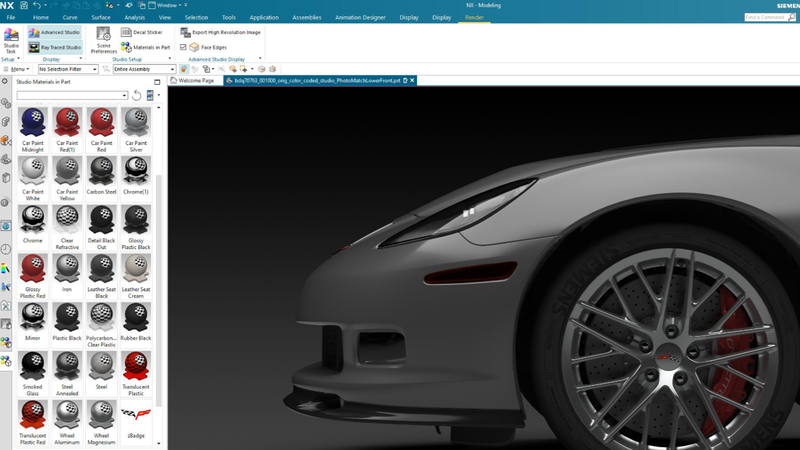
Task: Open Materials in Part command
Action: [x=145, y=47]
